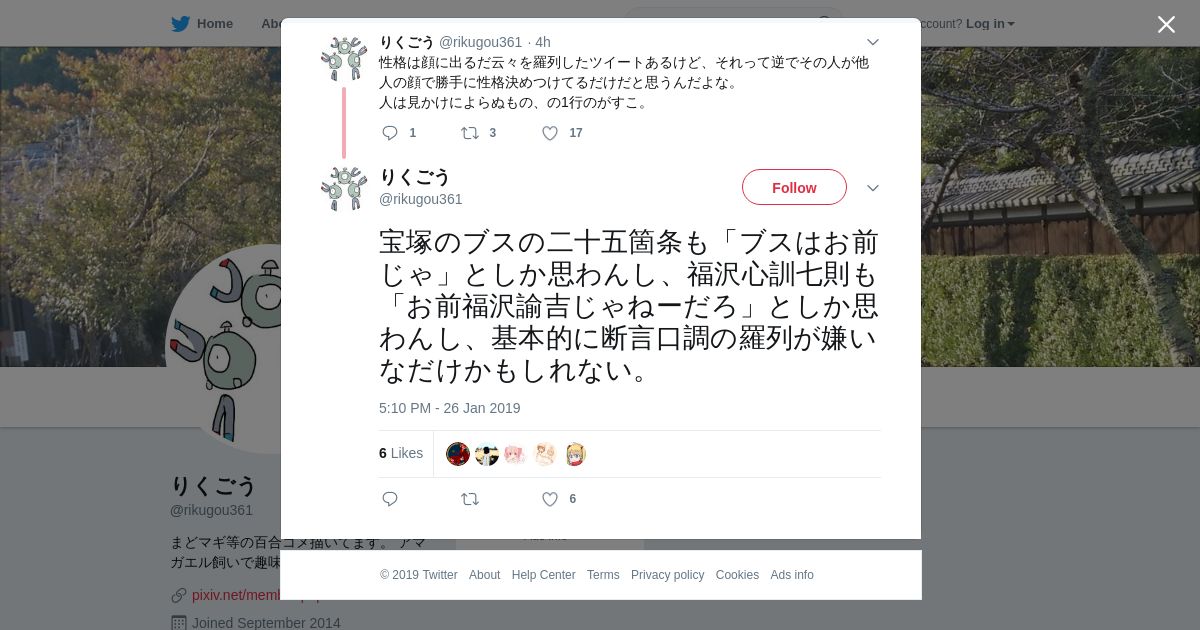Like the main tweet with 6 likes

(x=550, y=499)
